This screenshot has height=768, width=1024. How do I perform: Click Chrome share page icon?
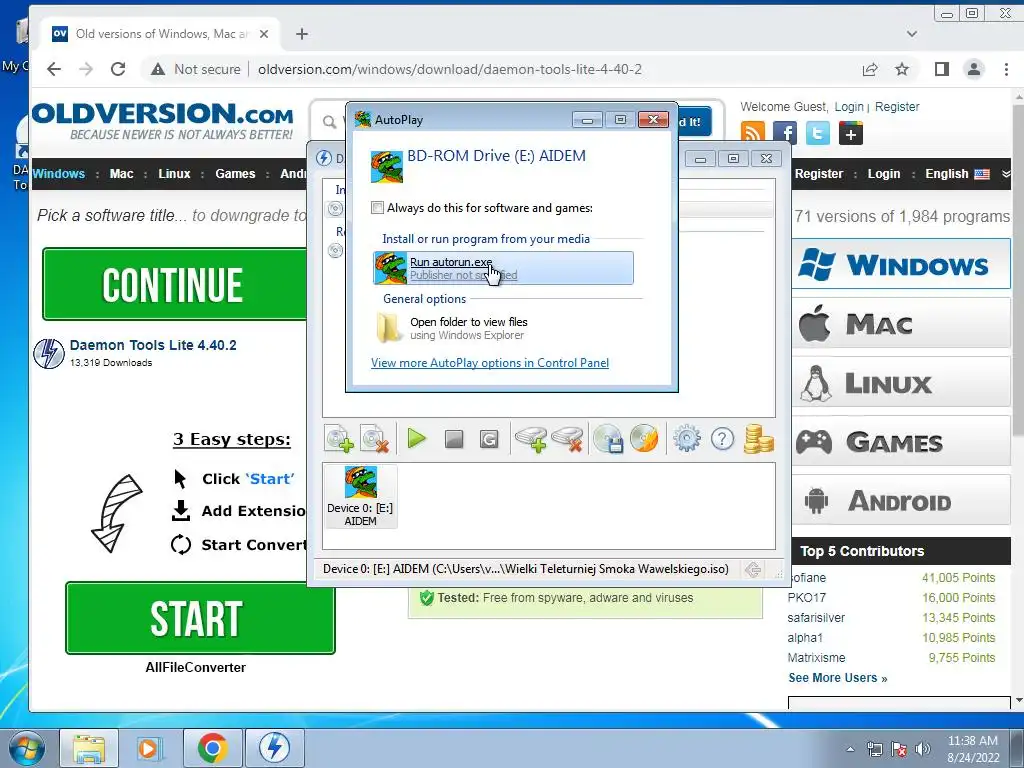tap(870, 69)
